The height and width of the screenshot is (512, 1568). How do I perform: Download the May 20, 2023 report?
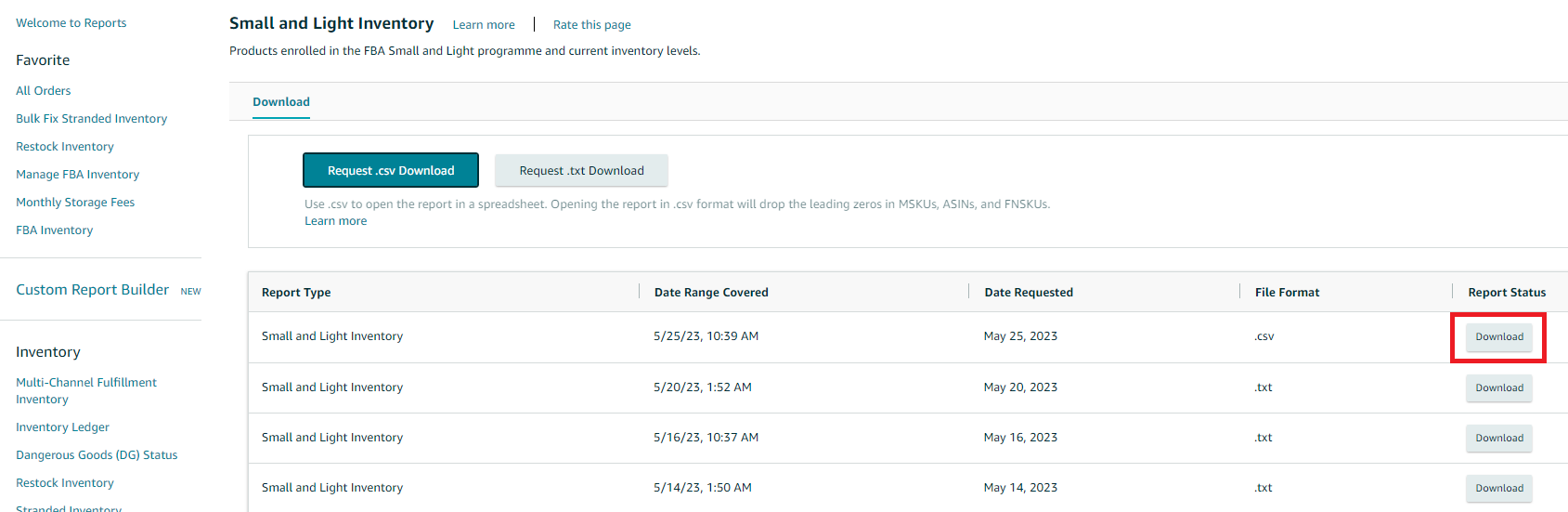pos(1498,387)
